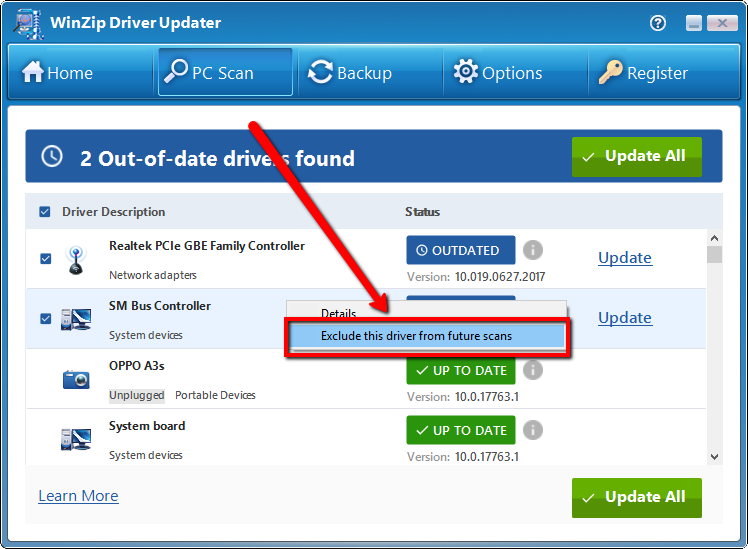Click the help question mark icon
This screenshot has height=549, width=748.
[658, 22]
